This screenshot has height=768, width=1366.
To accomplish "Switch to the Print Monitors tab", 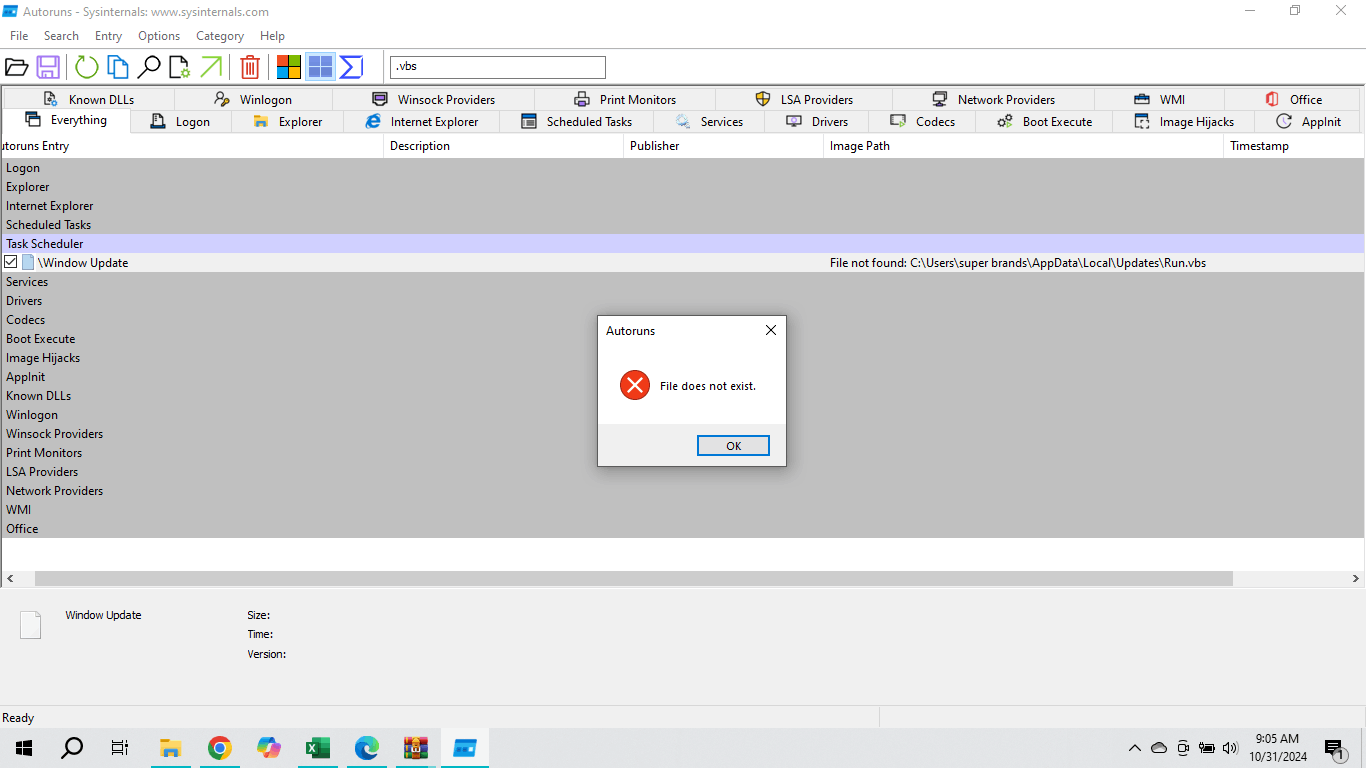I will click(x=624, y=99).
